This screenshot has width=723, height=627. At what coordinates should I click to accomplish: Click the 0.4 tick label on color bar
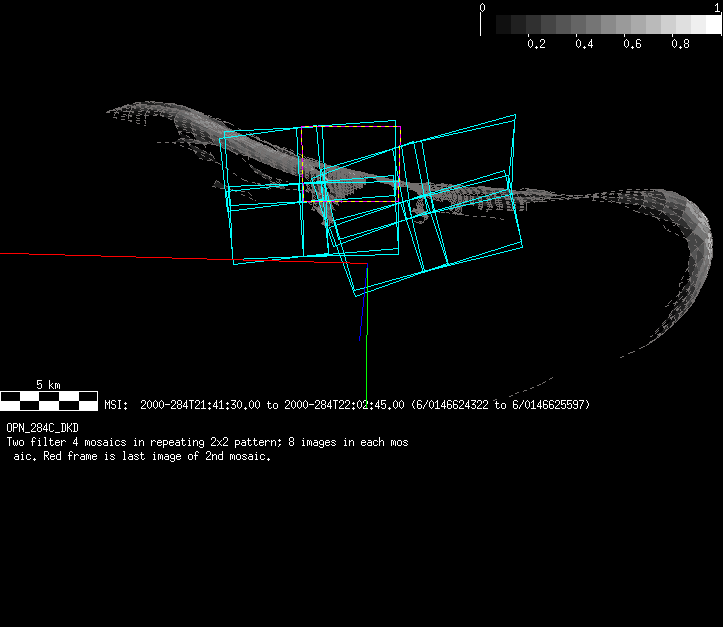click(584, 44)
